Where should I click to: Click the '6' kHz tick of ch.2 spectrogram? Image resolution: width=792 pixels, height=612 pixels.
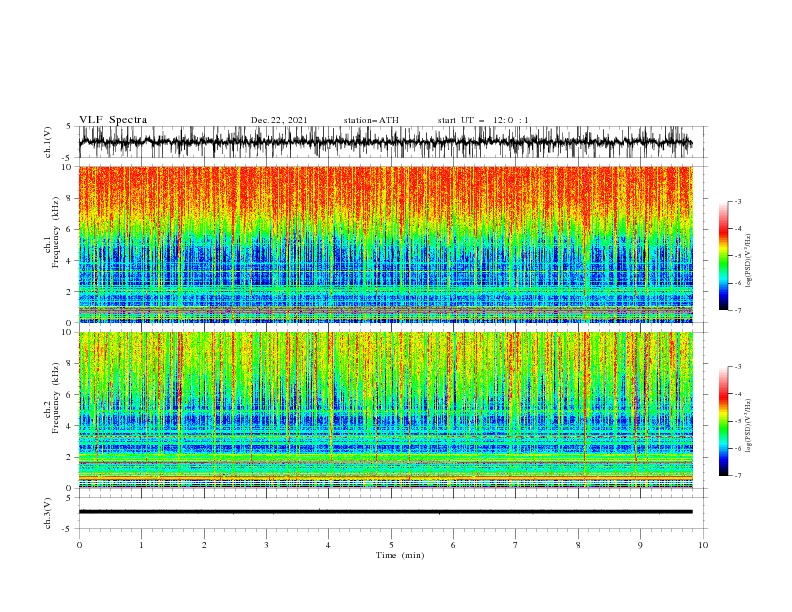point(70,394)
